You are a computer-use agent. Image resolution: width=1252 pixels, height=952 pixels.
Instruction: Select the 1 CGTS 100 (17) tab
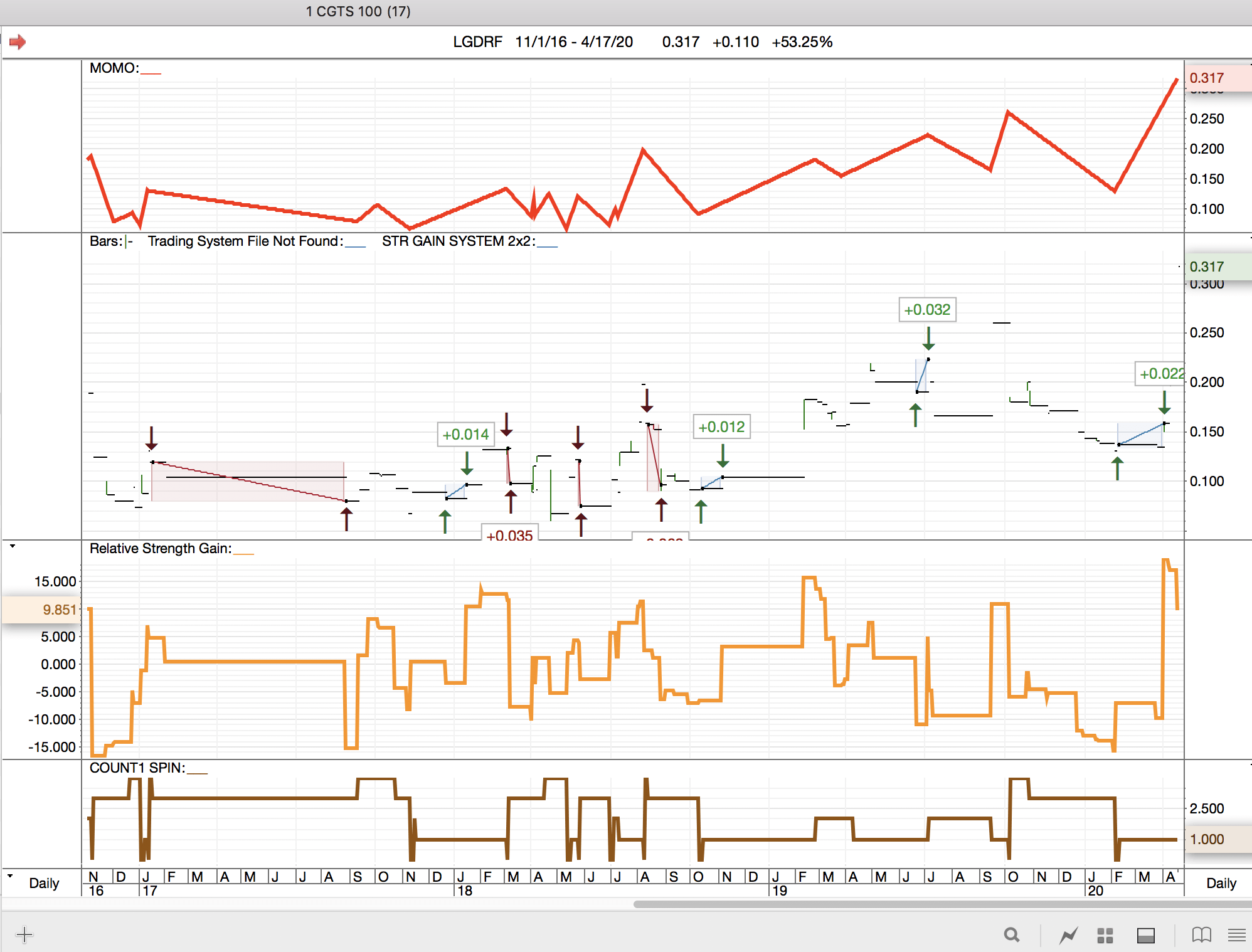click(x=358, y=11)
